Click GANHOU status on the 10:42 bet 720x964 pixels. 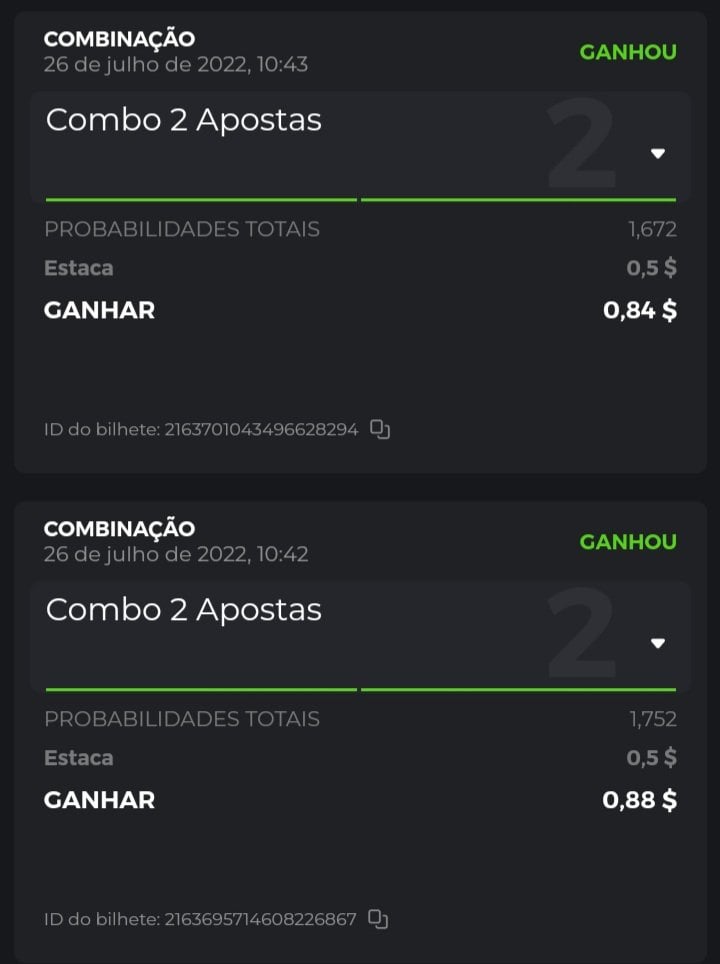[x=628, y=542]
